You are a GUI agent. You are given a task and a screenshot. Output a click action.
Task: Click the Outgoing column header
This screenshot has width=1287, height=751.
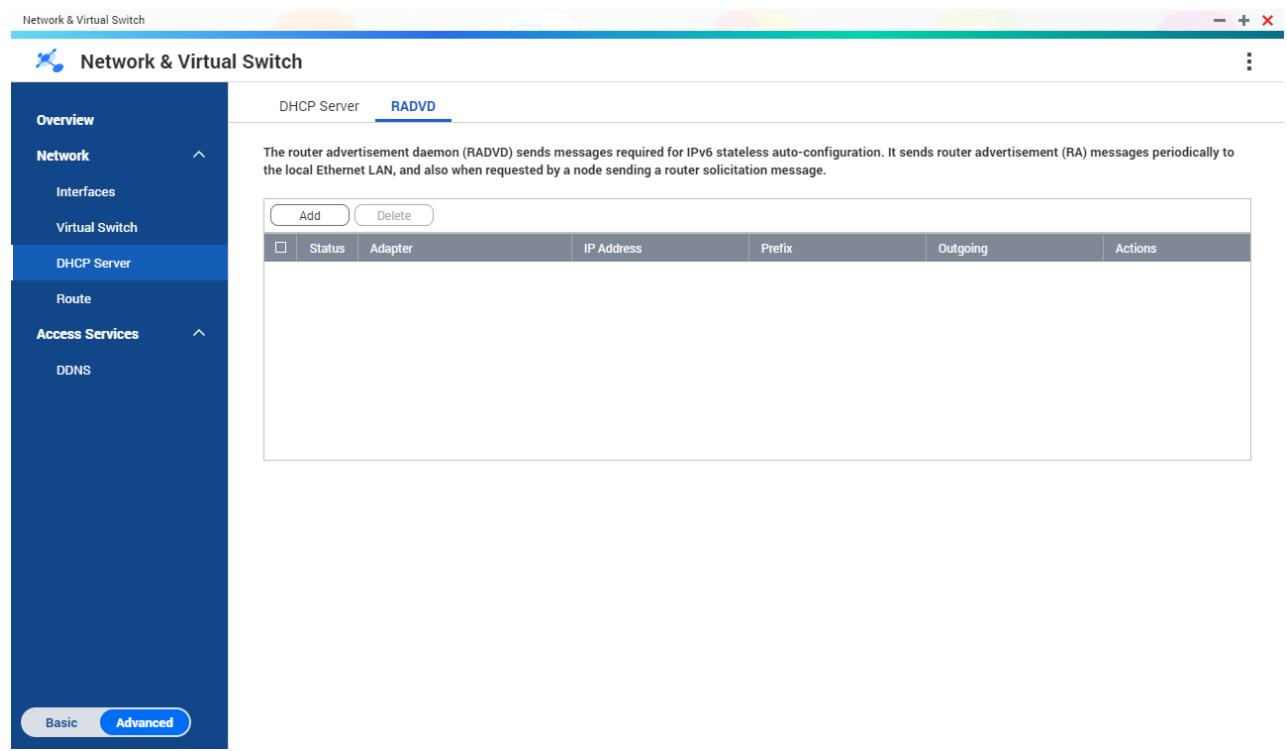pos(1014,247)
